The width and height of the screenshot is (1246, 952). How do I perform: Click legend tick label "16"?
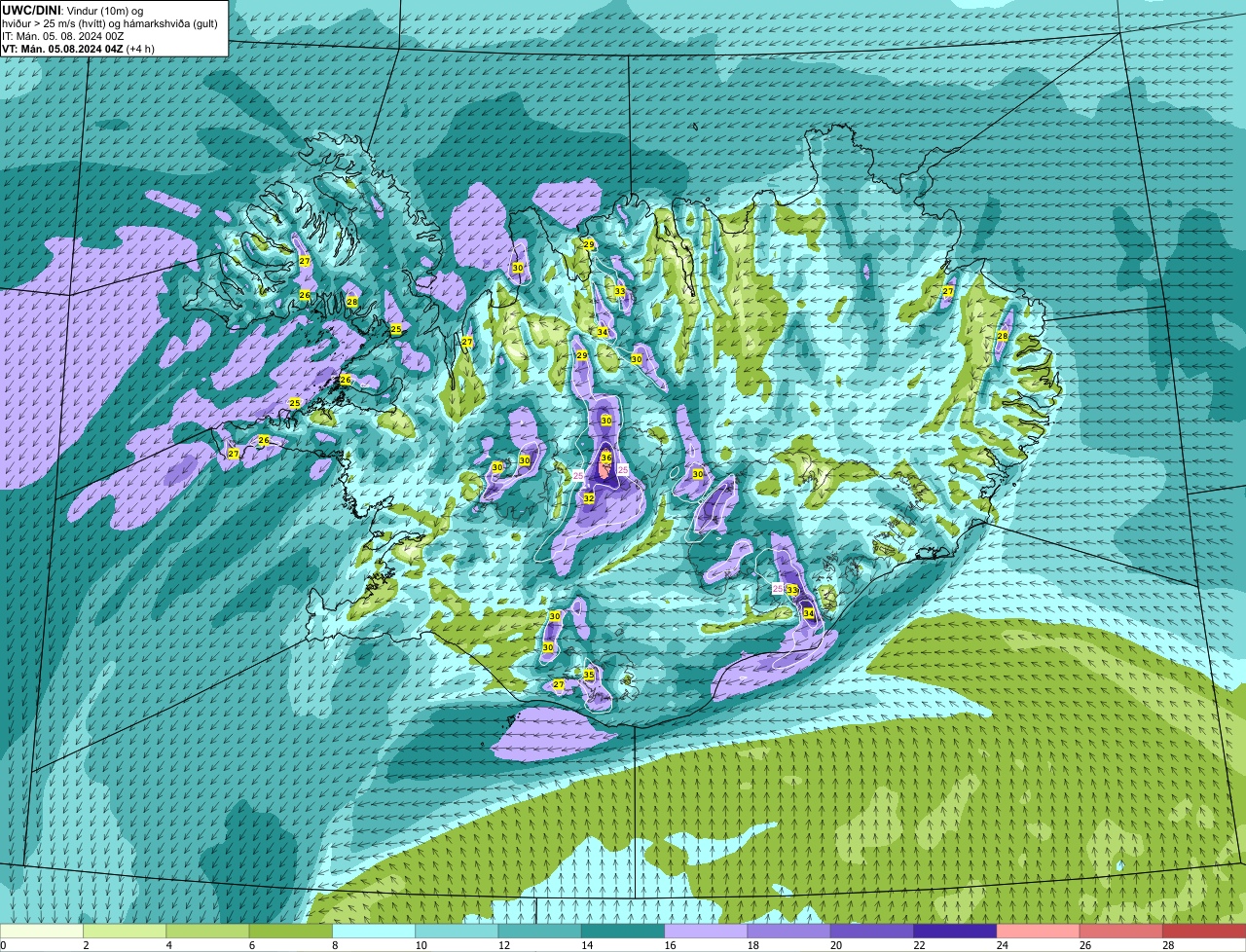[x=670, y=945]
